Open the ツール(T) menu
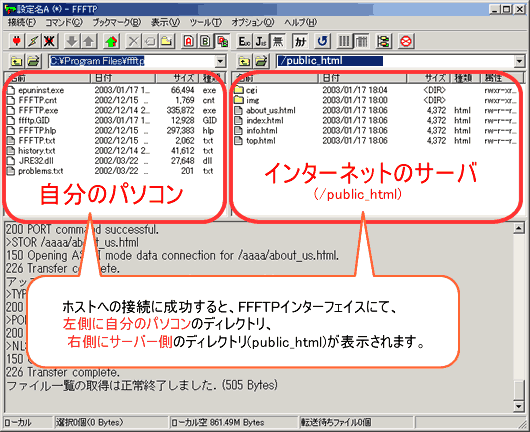 pyautogui.click(x=206, y=23)
